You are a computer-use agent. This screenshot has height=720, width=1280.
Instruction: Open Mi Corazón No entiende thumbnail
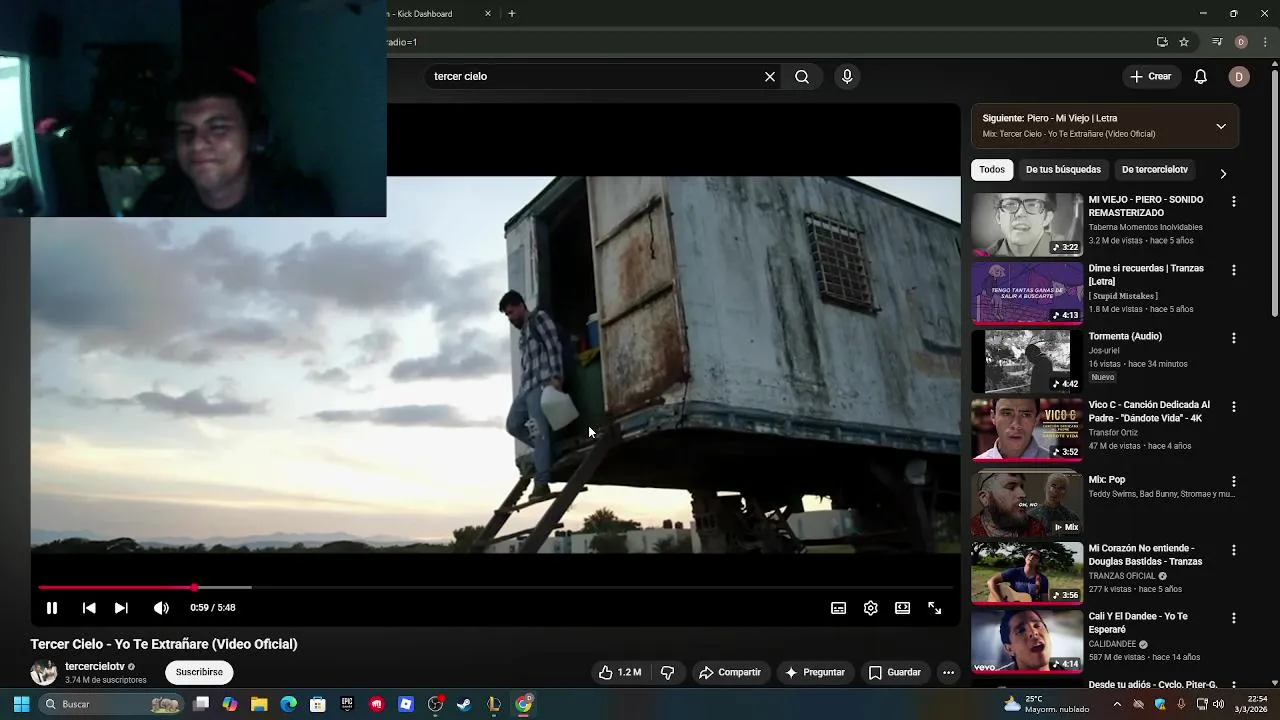click(x=1027, y=573)
